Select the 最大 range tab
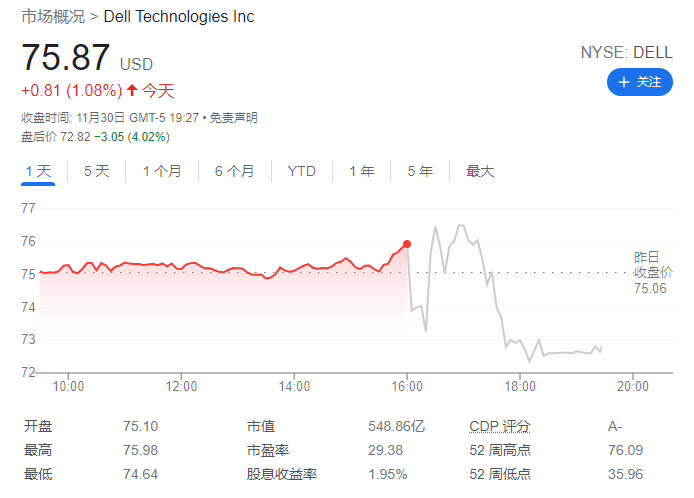Image resolution: width=694 pixels, height=498 pixels. [x=480, y=171]
